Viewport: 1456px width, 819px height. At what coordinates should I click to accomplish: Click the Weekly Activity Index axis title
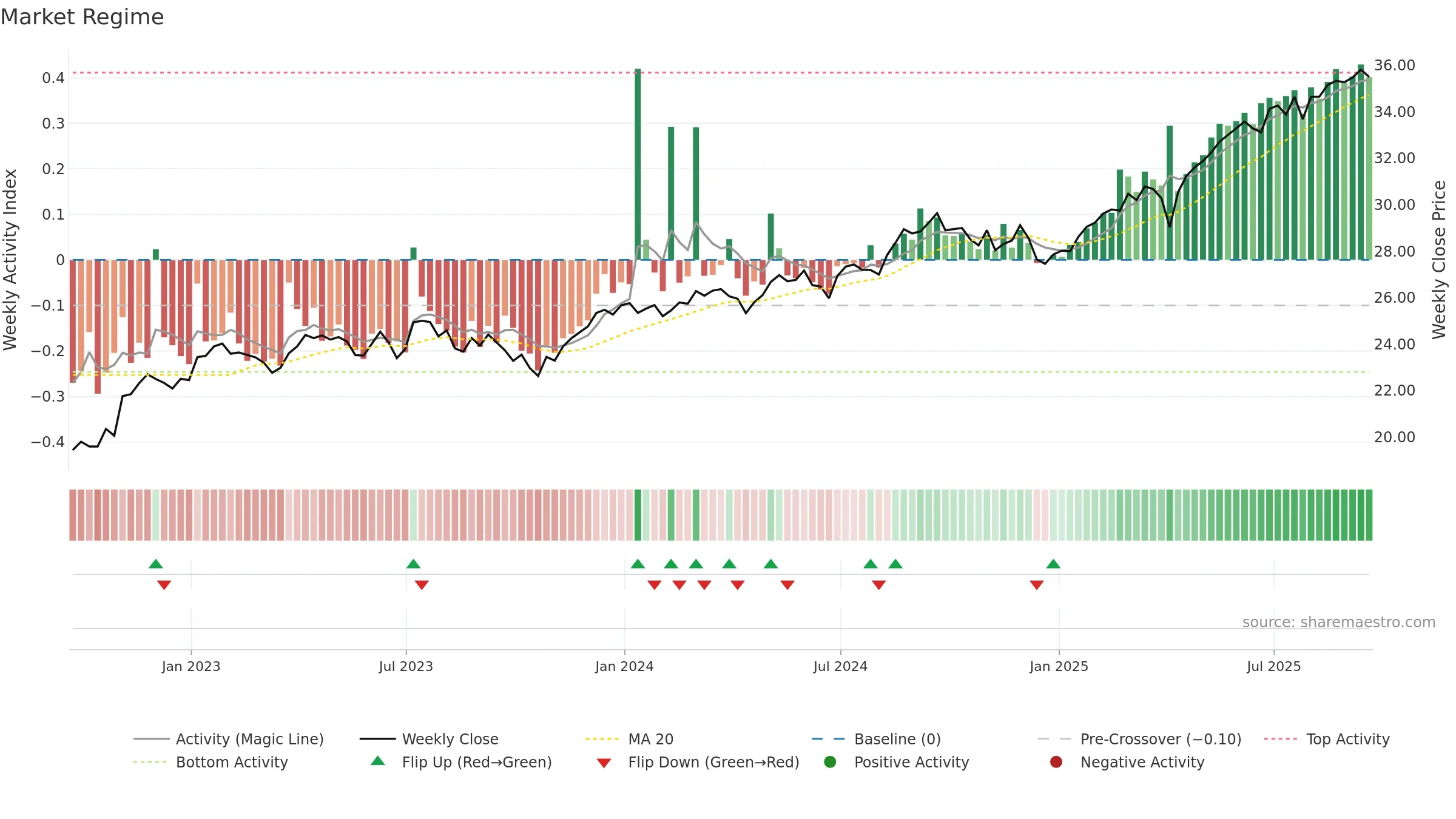tap(10, 260)
